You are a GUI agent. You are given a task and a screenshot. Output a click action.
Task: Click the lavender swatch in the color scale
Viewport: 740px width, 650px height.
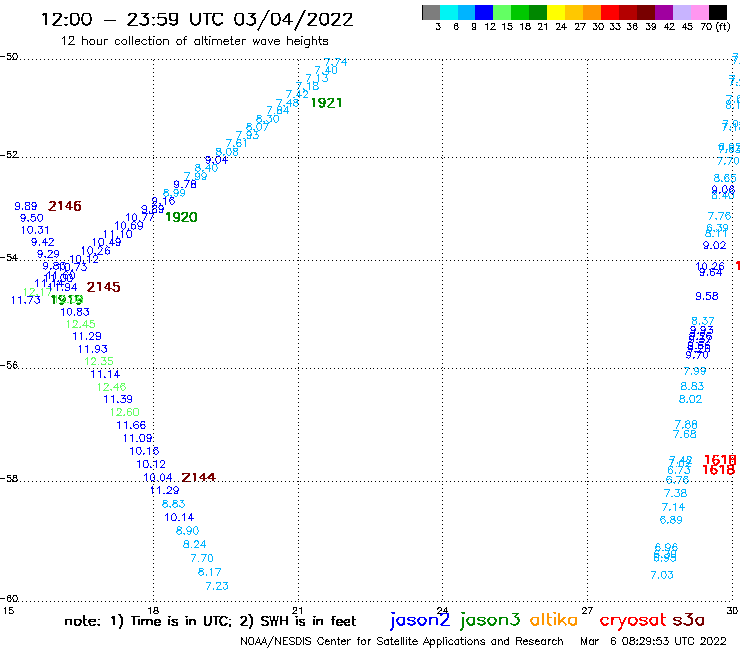(x=681, y=12)
